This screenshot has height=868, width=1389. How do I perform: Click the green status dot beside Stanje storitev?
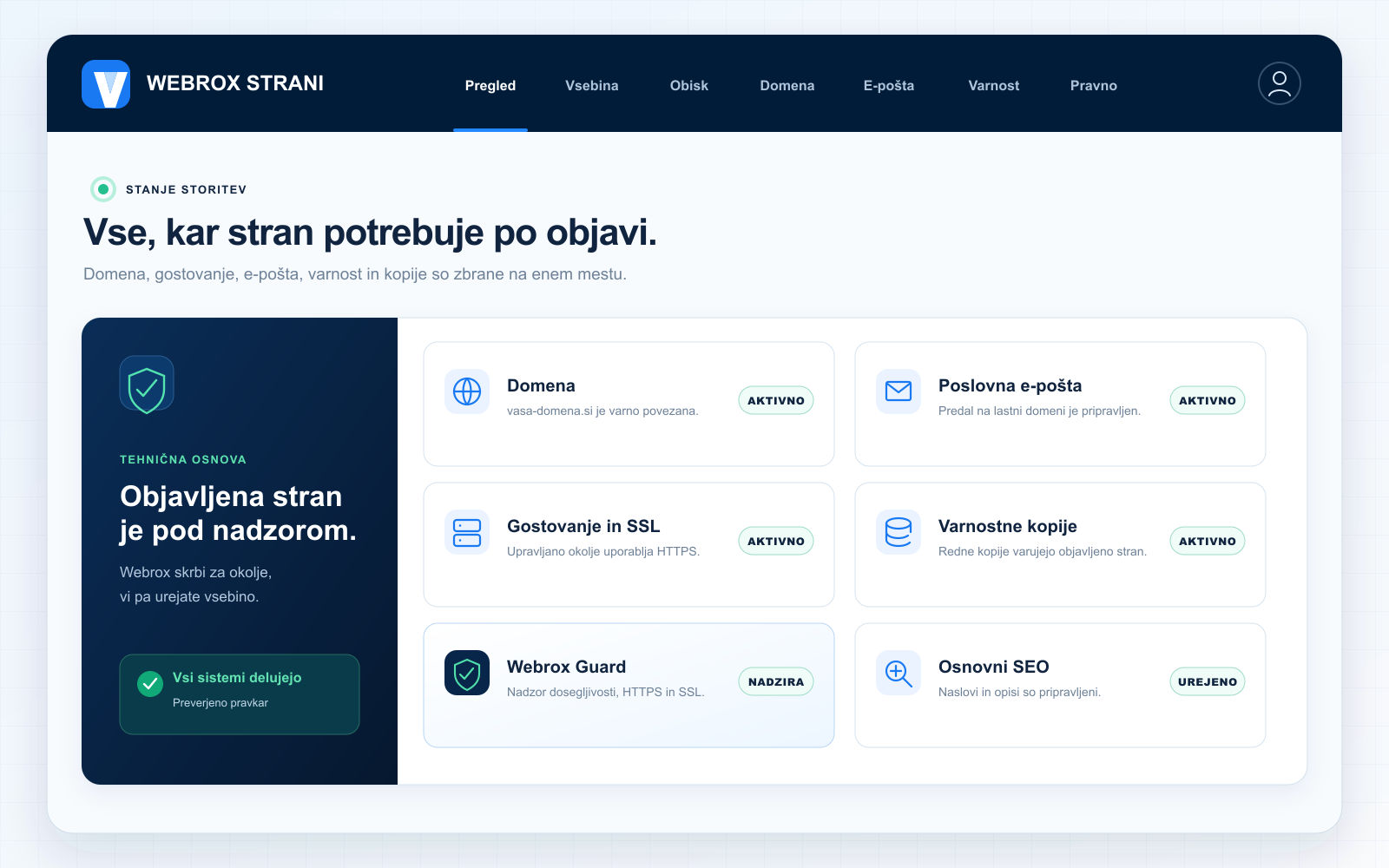(103, 189)
